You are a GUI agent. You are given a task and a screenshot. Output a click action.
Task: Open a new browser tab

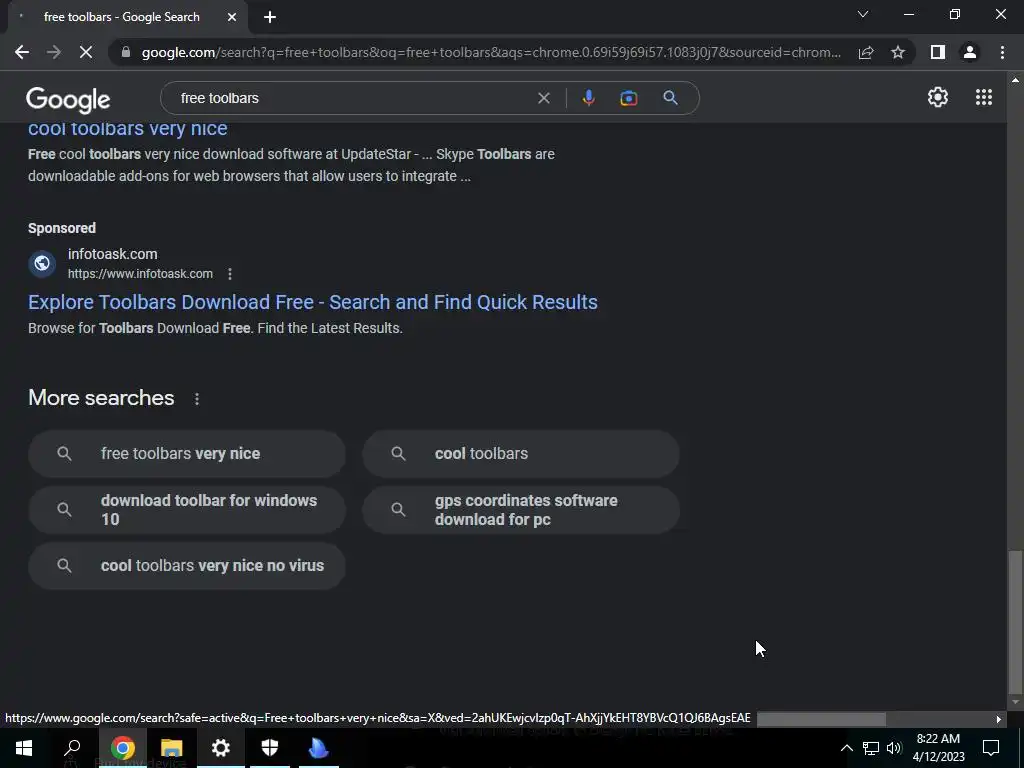[x=270, y=17]
